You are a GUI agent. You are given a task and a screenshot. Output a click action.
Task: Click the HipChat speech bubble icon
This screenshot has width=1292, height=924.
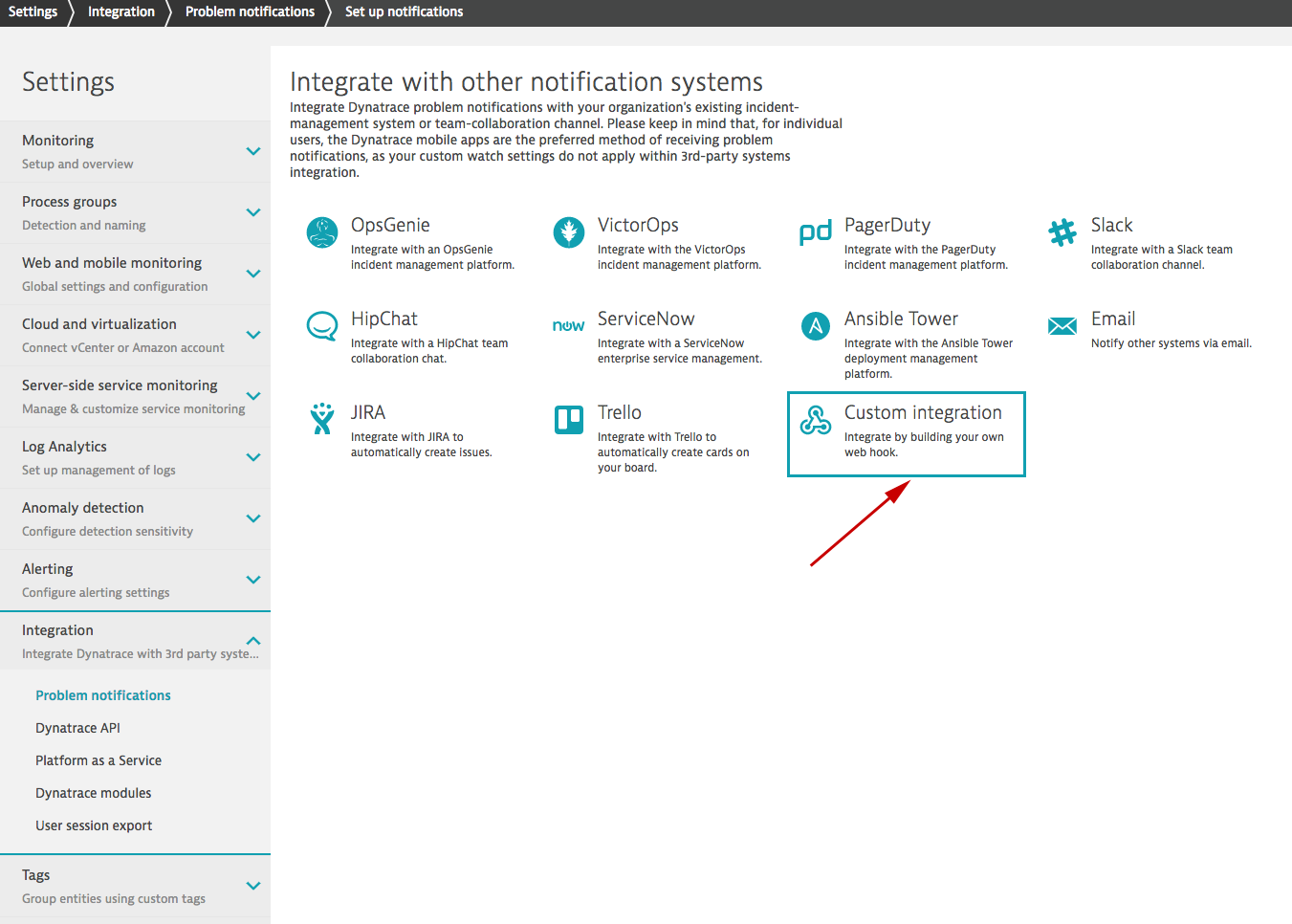[322, 326]
